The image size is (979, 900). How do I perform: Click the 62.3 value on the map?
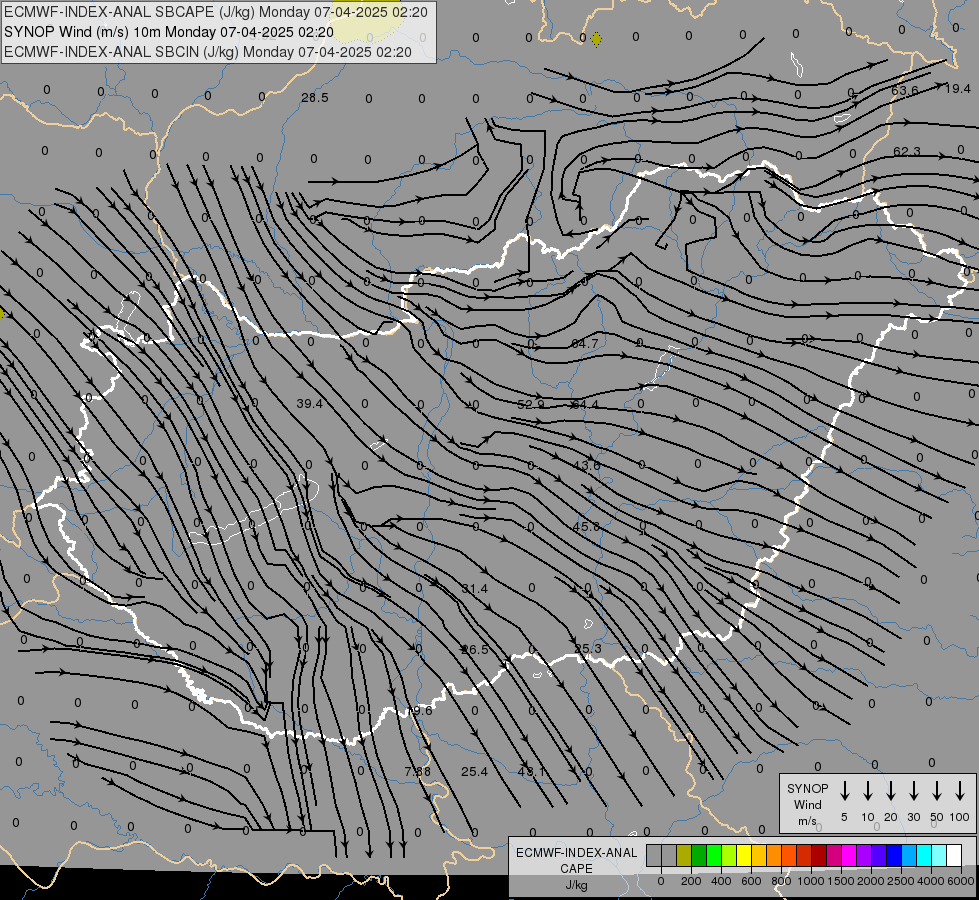point(907,151)
